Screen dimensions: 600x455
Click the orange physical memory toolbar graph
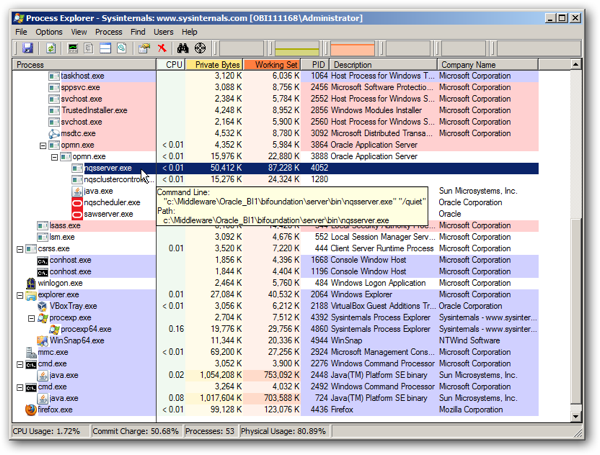(x=352, y=49)
